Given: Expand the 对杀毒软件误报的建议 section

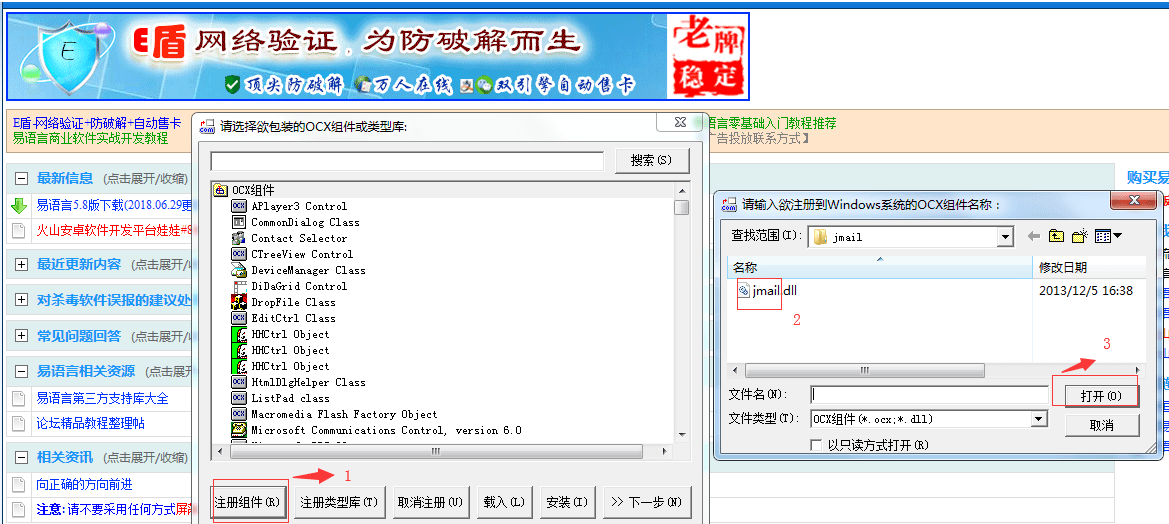Looking at the screenshot, I should pyautogui.click(x=22, y=300).
